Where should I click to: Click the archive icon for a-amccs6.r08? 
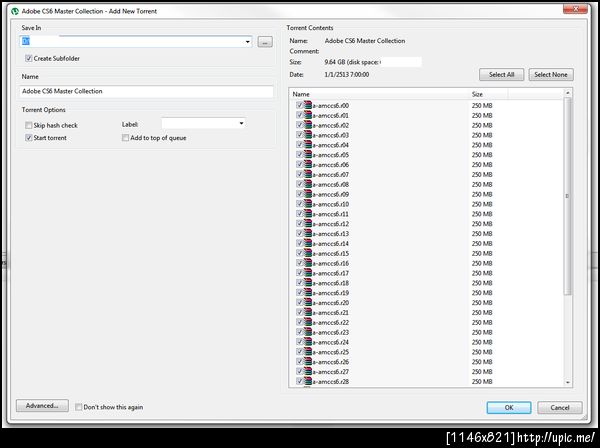point(308,184)
